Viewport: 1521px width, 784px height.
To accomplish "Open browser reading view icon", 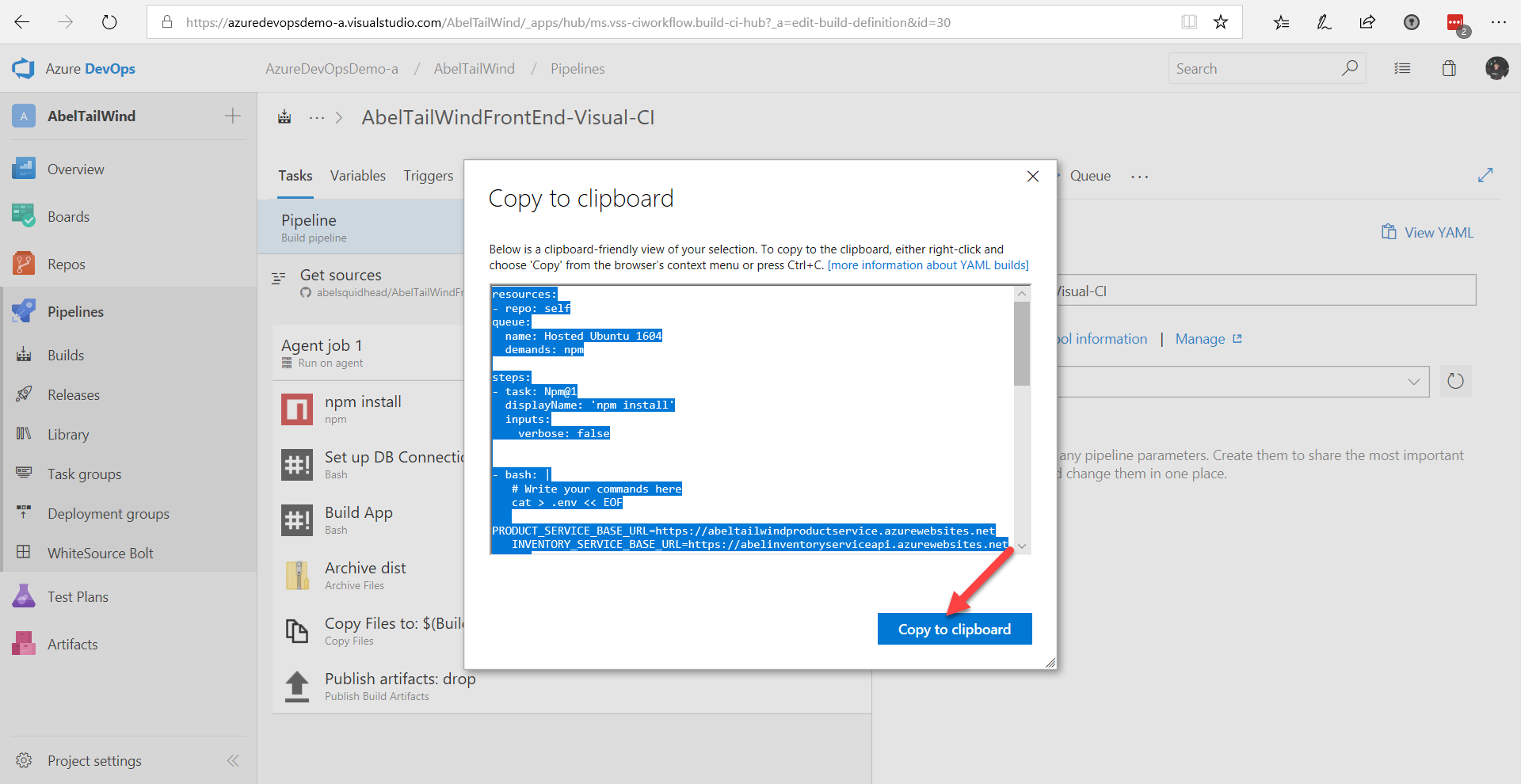I will click(x=1189, y=22).
